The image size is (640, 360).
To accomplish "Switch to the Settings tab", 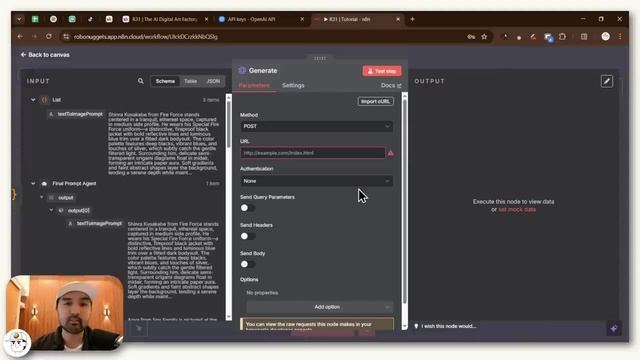I will [x=293, y=85].
